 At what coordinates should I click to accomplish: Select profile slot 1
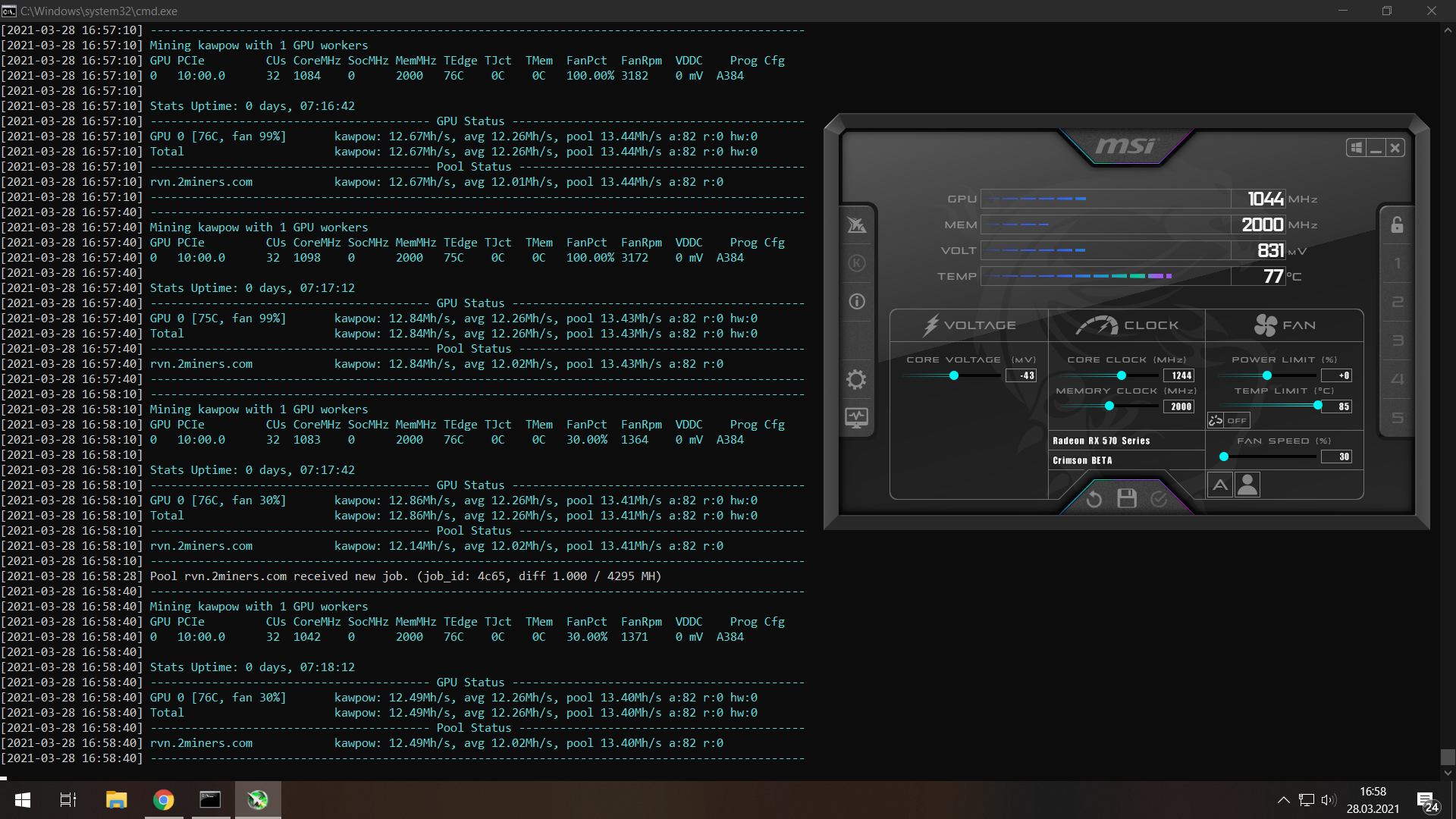1397,264
